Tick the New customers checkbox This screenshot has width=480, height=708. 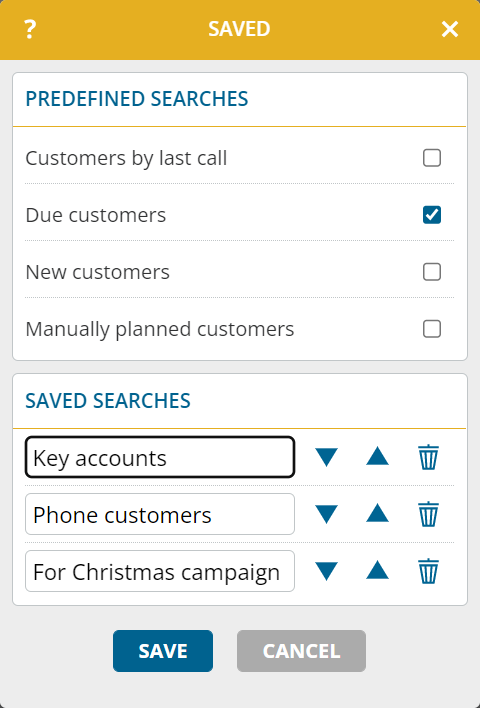[x=432, y=272]
